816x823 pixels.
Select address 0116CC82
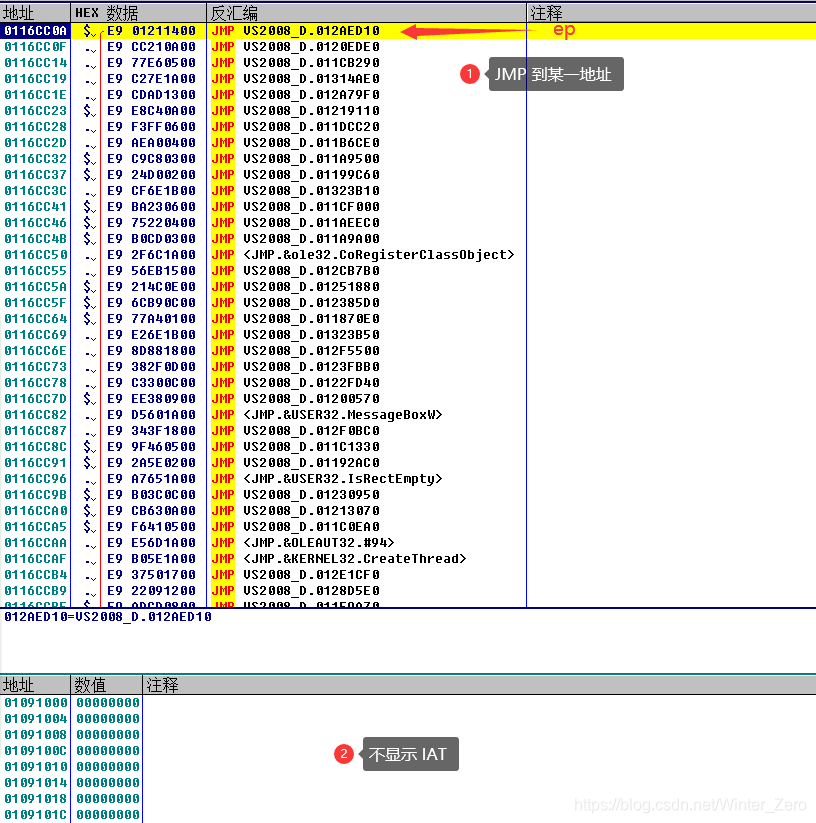coord(36,415)
